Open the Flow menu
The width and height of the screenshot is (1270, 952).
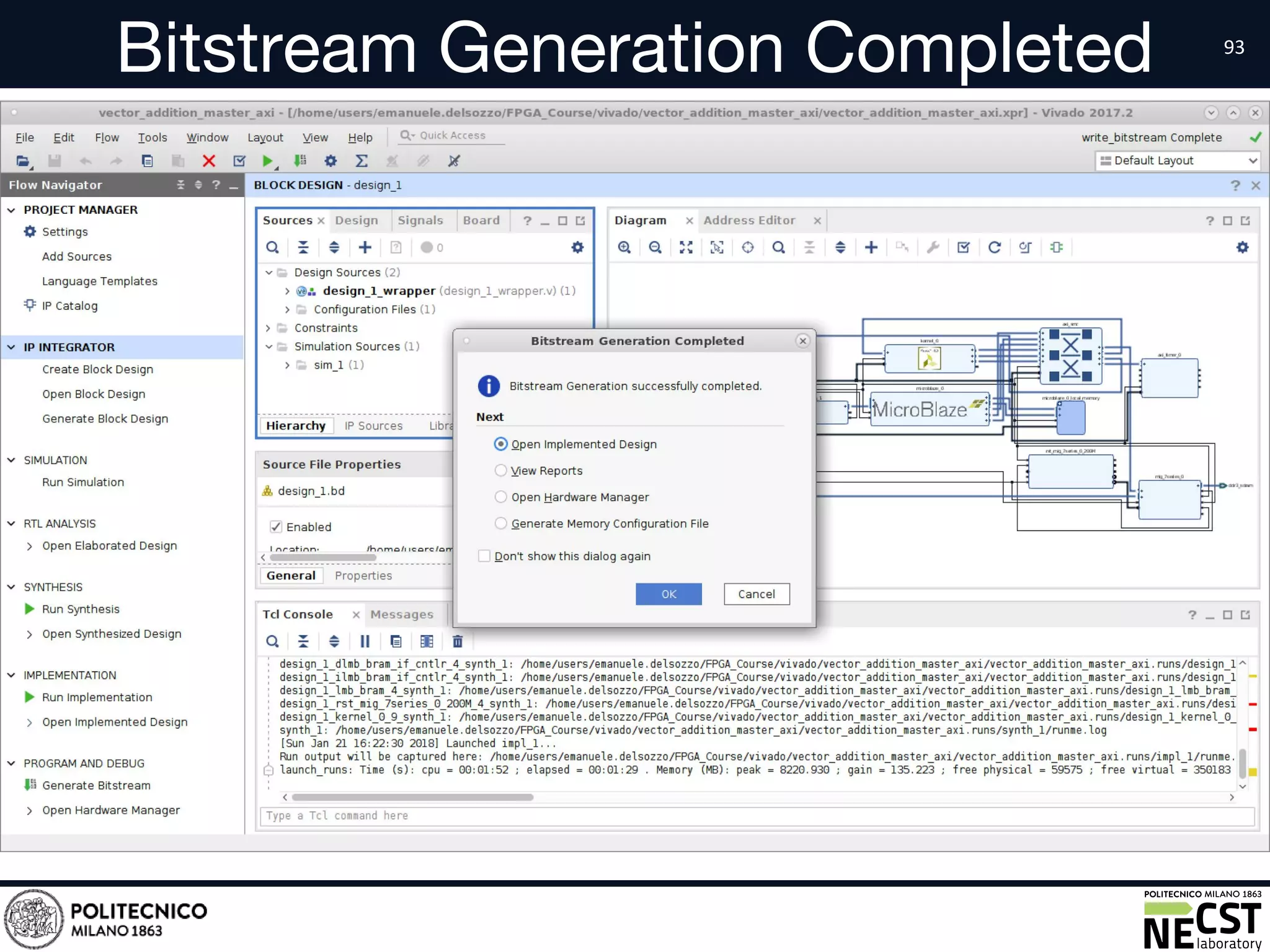(x=107, y=138)
